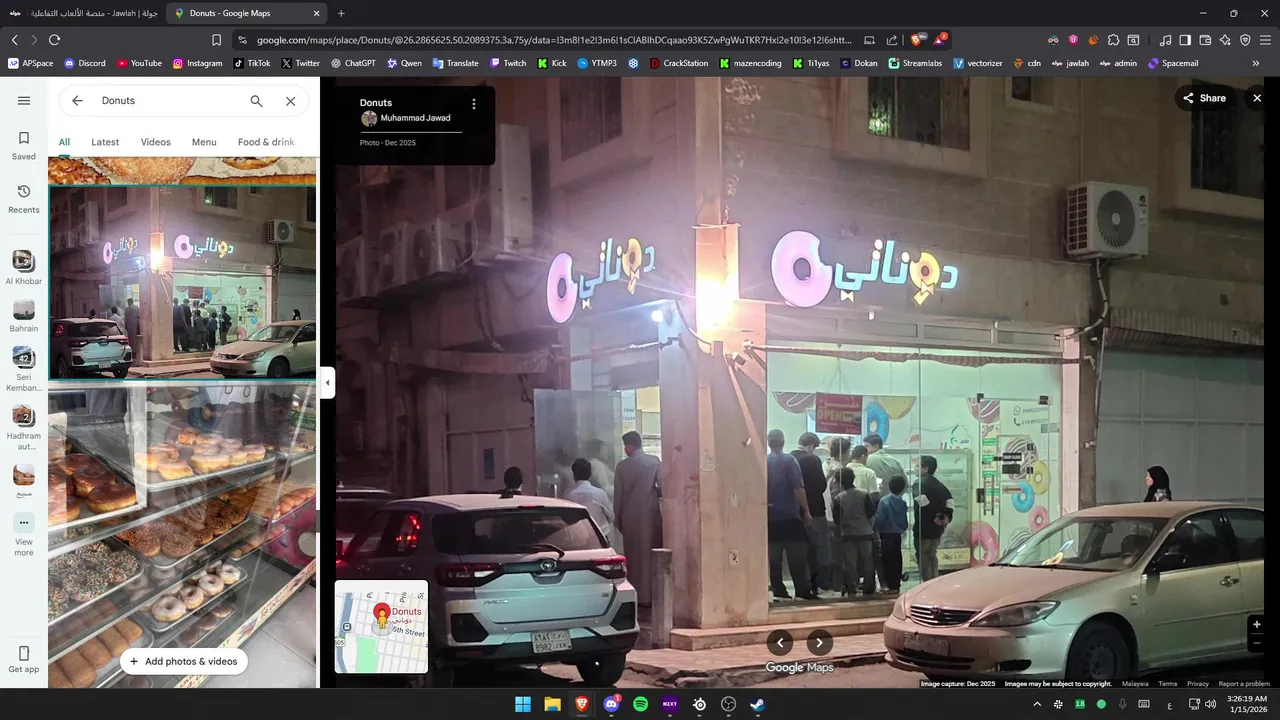
Task: Switch to the Latest tab
Action: [105, 142]
